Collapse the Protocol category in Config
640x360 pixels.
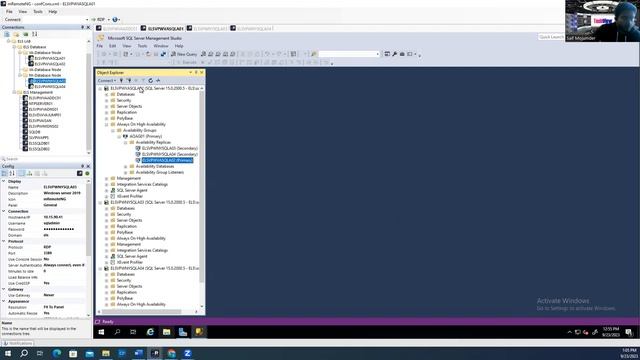[4, 241]
